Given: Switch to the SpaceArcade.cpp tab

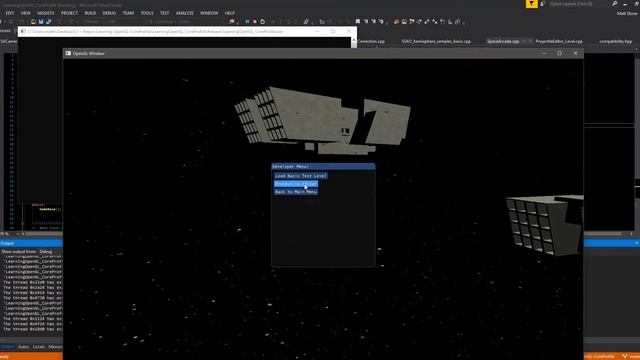Looking at the screenshot, I should click(503, 41).
